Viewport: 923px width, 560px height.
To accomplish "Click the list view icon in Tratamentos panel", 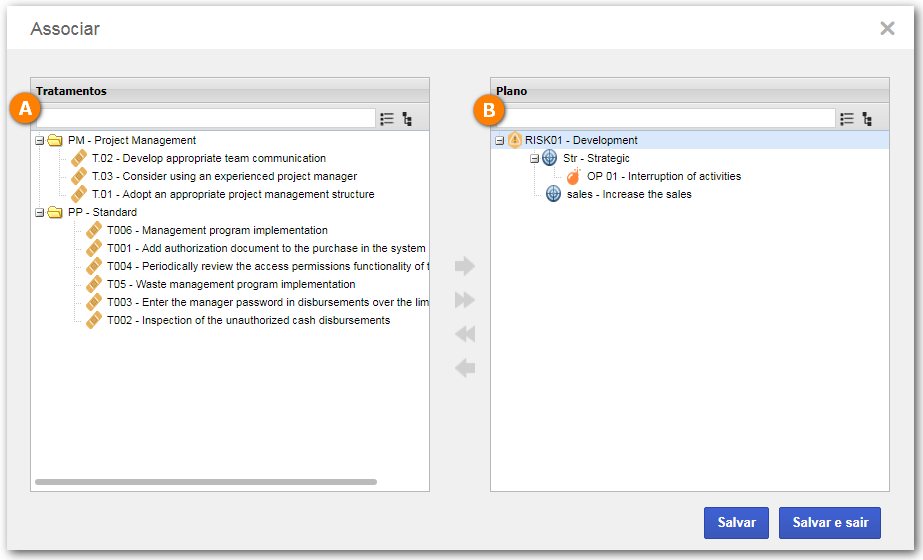I will coord(387,119).
